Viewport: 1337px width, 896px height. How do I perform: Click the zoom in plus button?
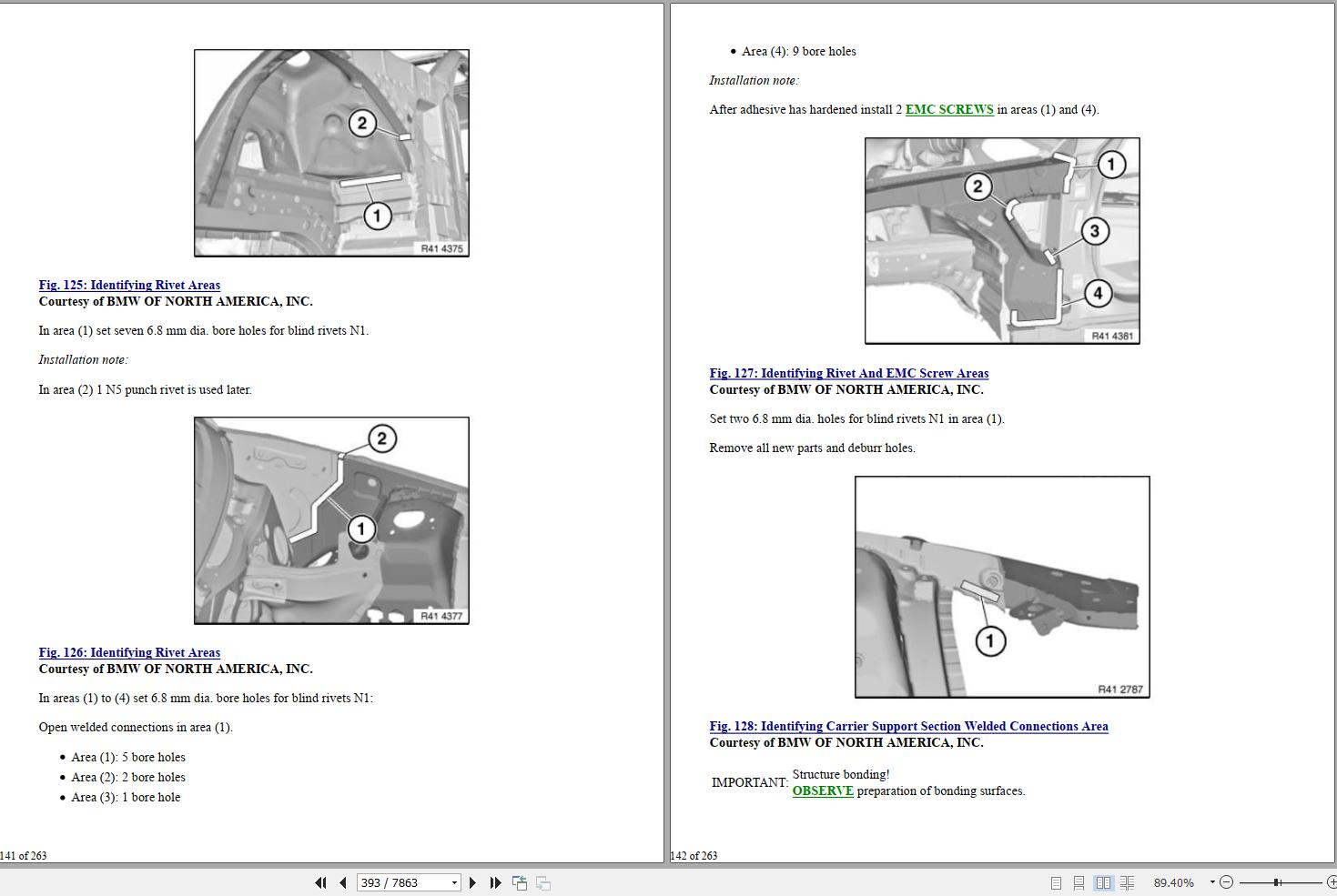1331,882
